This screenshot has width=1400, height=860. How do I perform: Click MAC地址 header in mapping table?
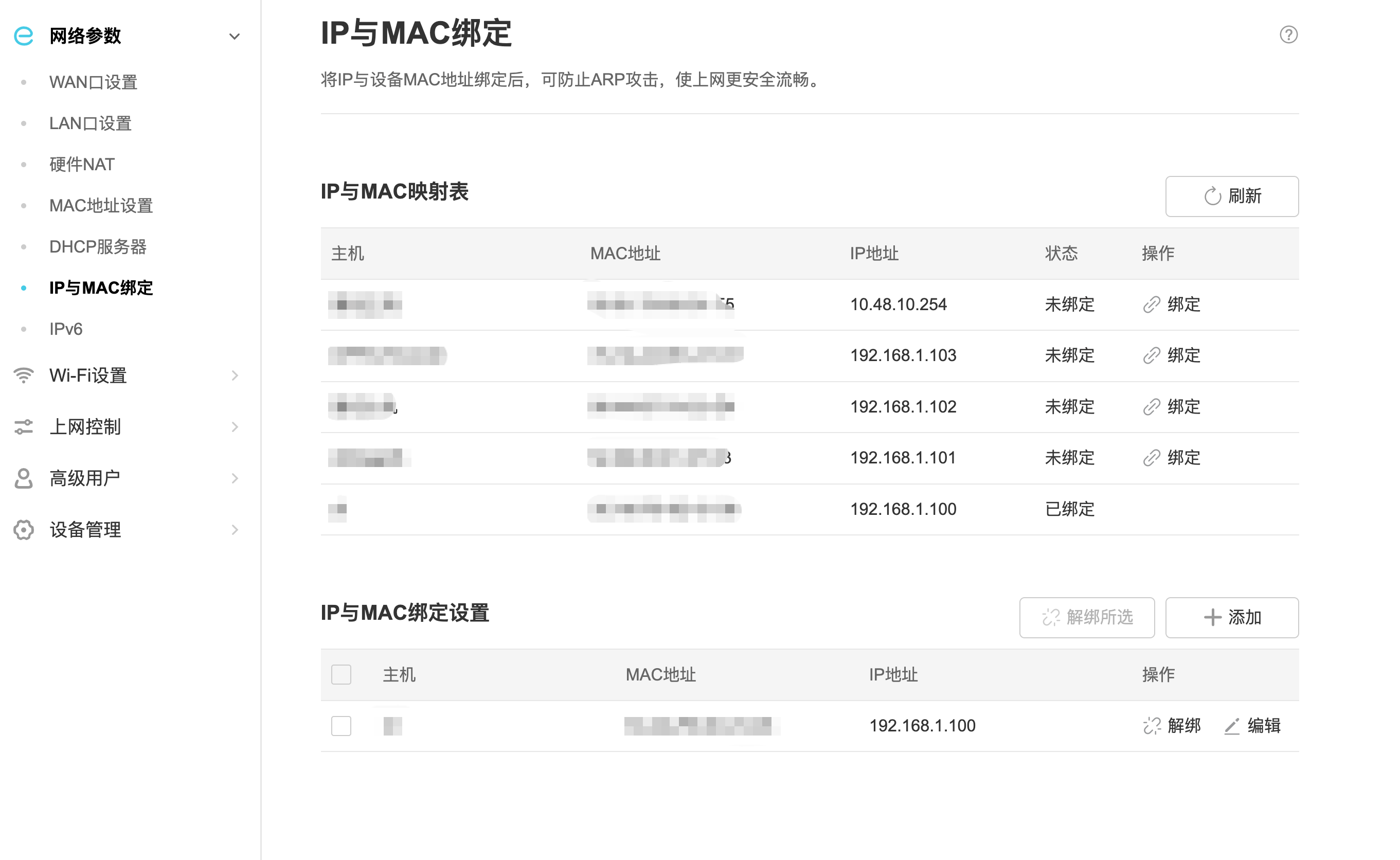pyautogui.click(x=625, y=254)
